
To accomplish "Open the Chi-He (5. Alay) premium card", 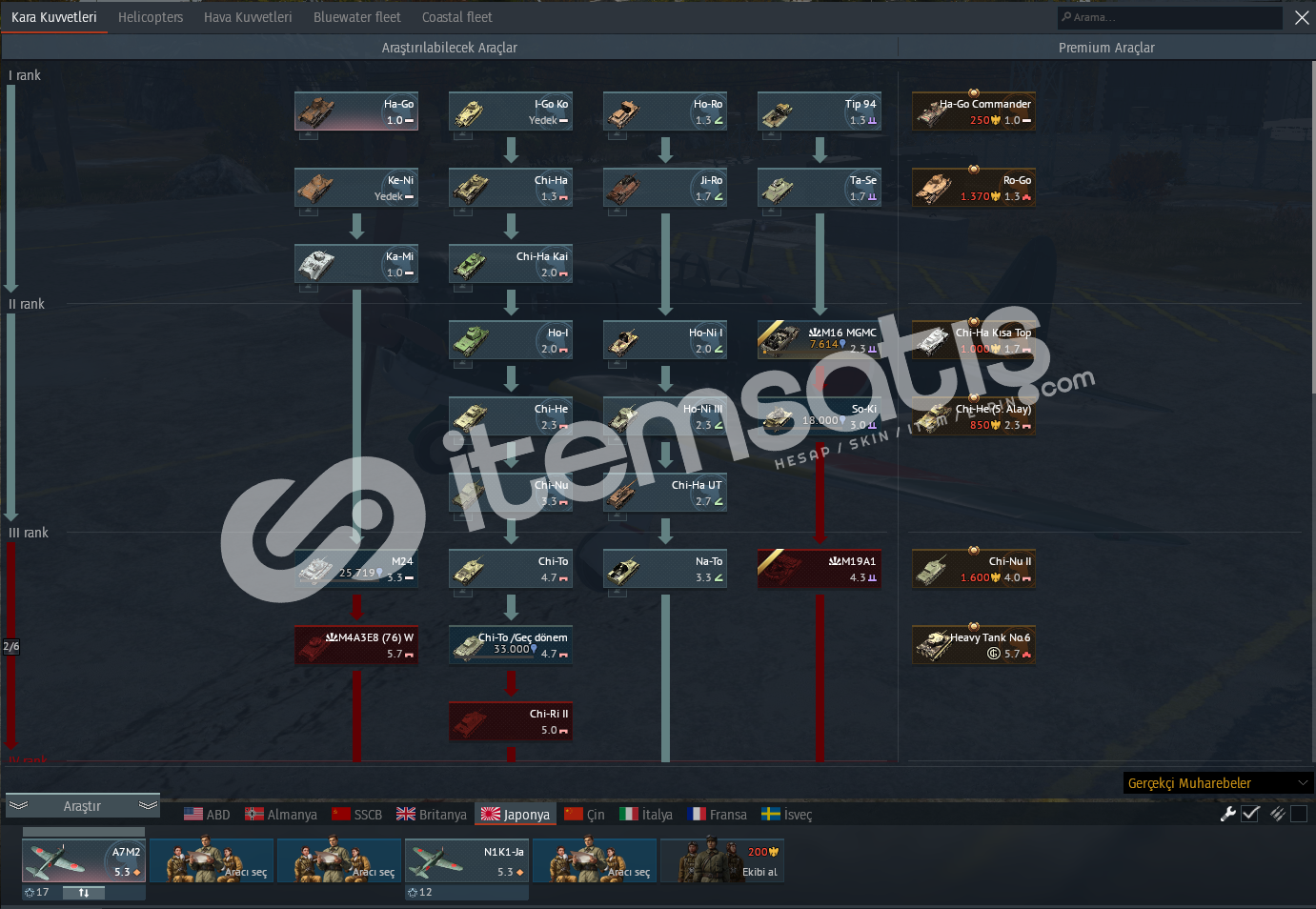I will (974, 416).
